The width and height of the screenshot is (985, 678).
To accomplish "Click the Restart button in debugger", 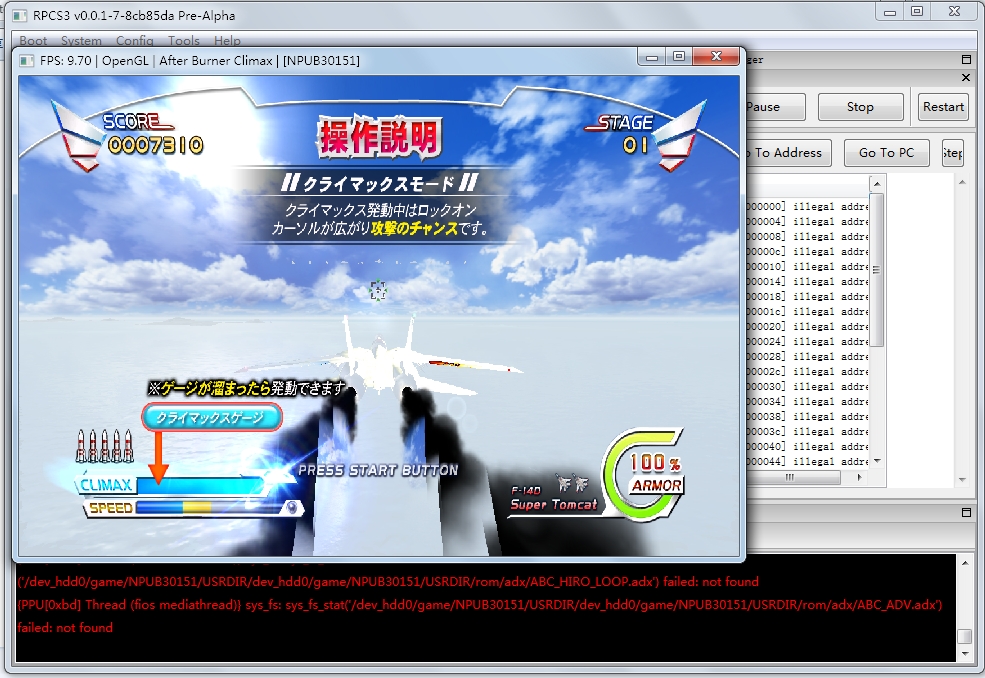I will click(943, 107).
